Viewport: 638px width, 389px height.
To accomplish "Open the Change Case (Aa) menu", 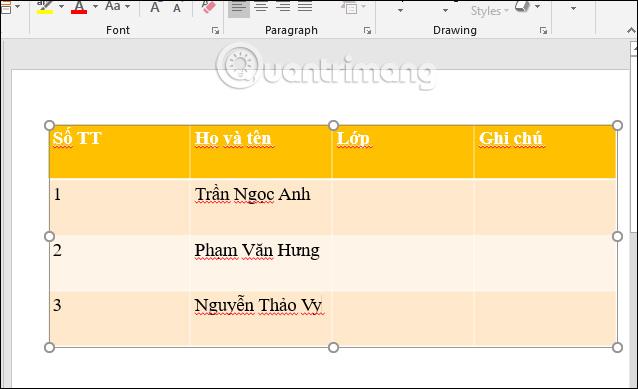I will pyautogui.click(x=118, y=7).
